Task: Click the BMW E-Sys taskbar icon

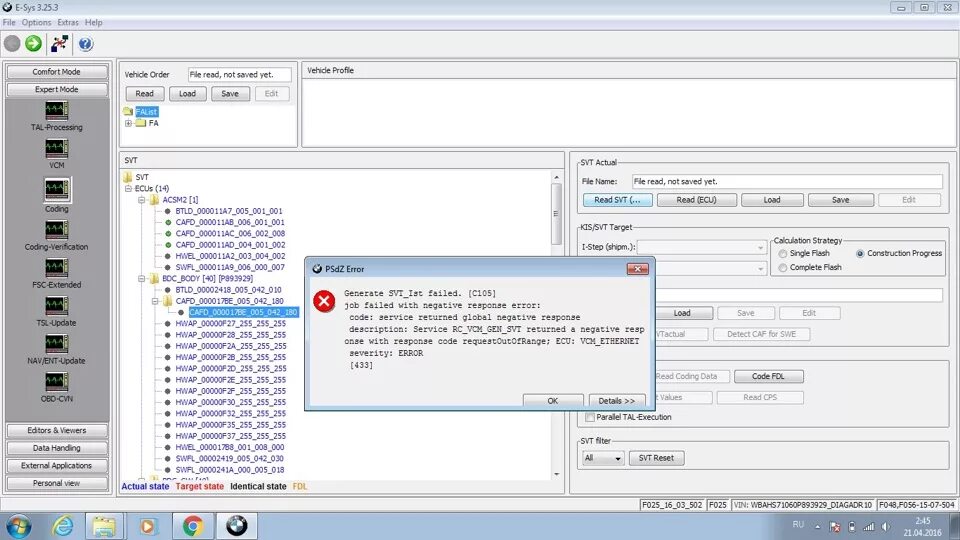Action: pos(236,526)
